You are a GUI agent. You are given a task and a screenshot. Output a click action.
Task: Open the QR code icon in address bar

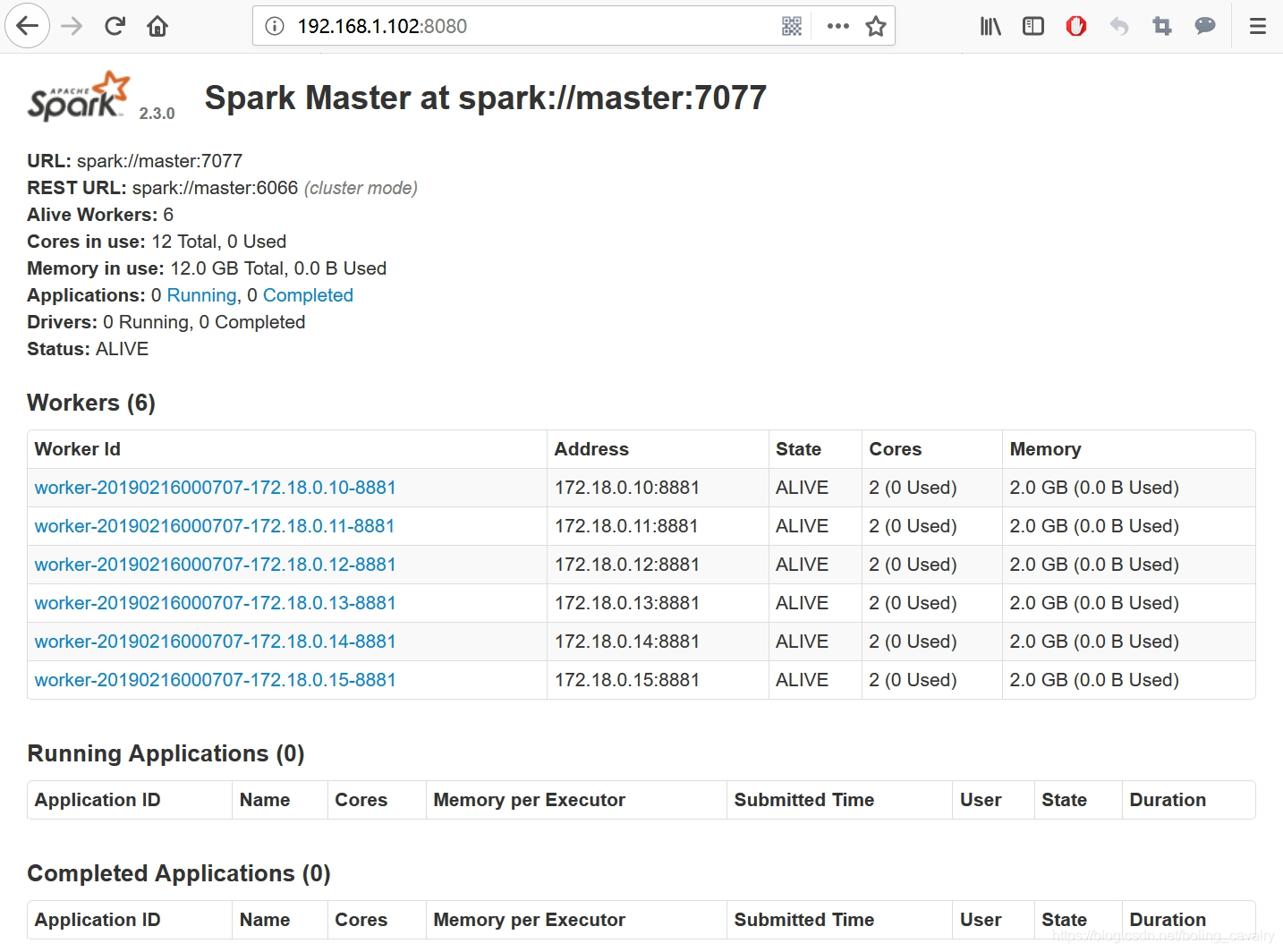tap(792, 26)
